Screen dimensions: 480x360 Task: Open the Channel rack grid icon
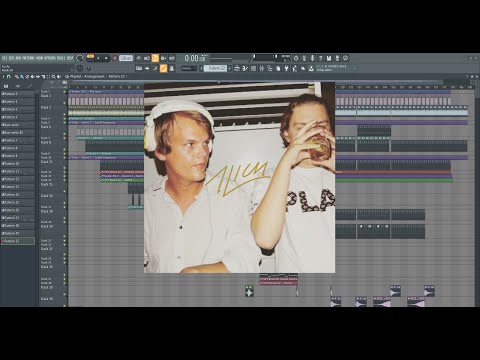253,68
